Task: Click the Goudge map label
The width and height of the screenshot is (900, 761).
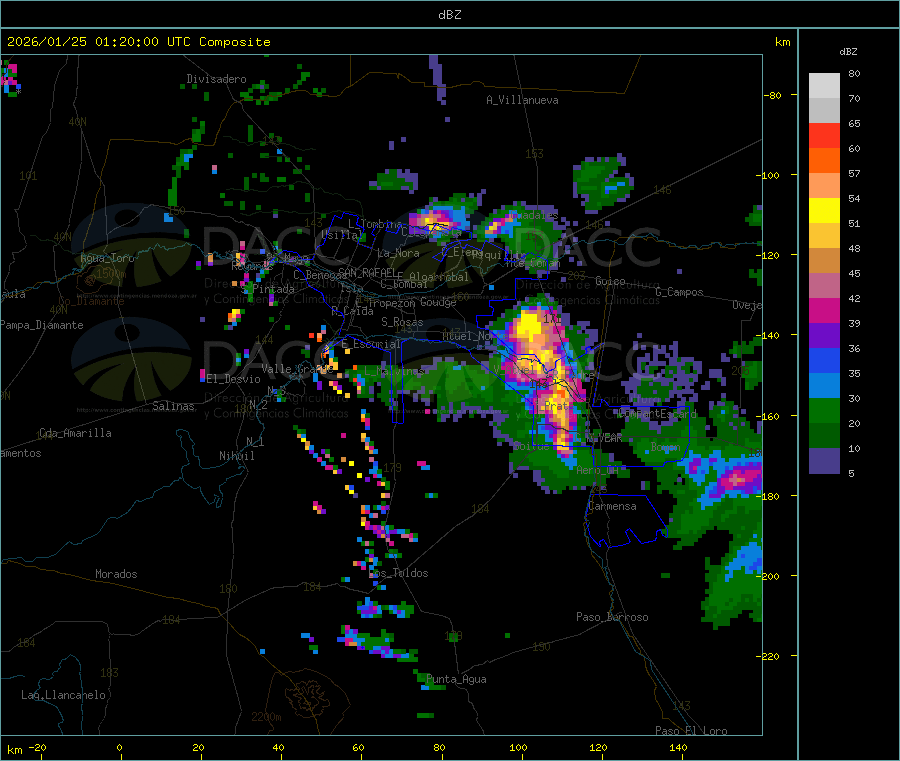Action: (438, 302)
